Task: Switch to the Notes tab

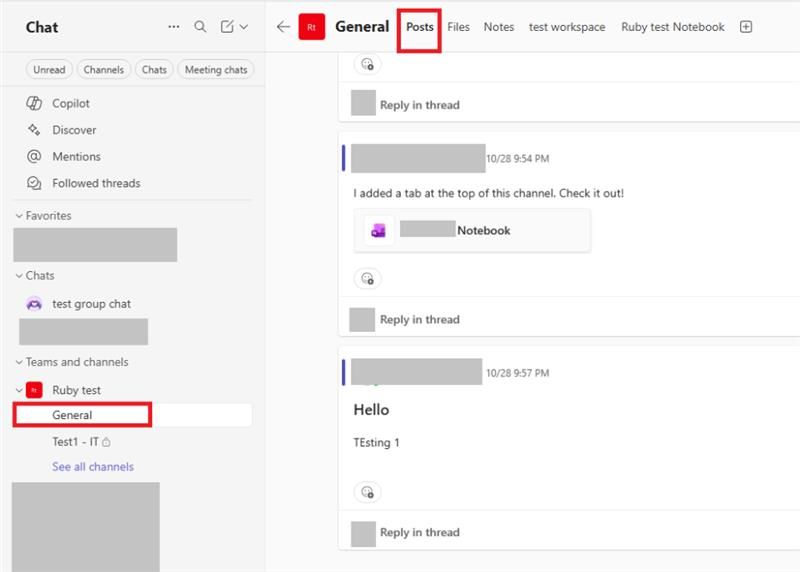Action: [x=498, y=27]
